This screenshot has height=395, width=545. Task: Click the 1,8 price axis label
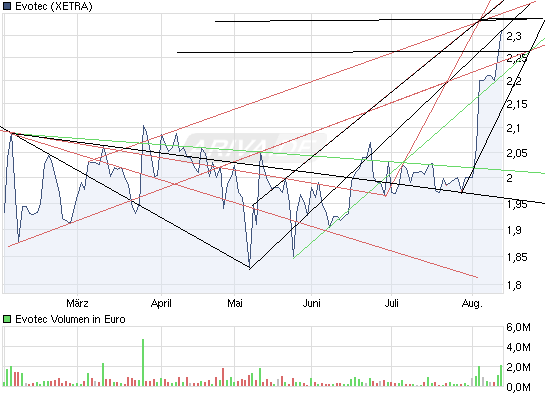pyautogui.click(x=514, y=285)
